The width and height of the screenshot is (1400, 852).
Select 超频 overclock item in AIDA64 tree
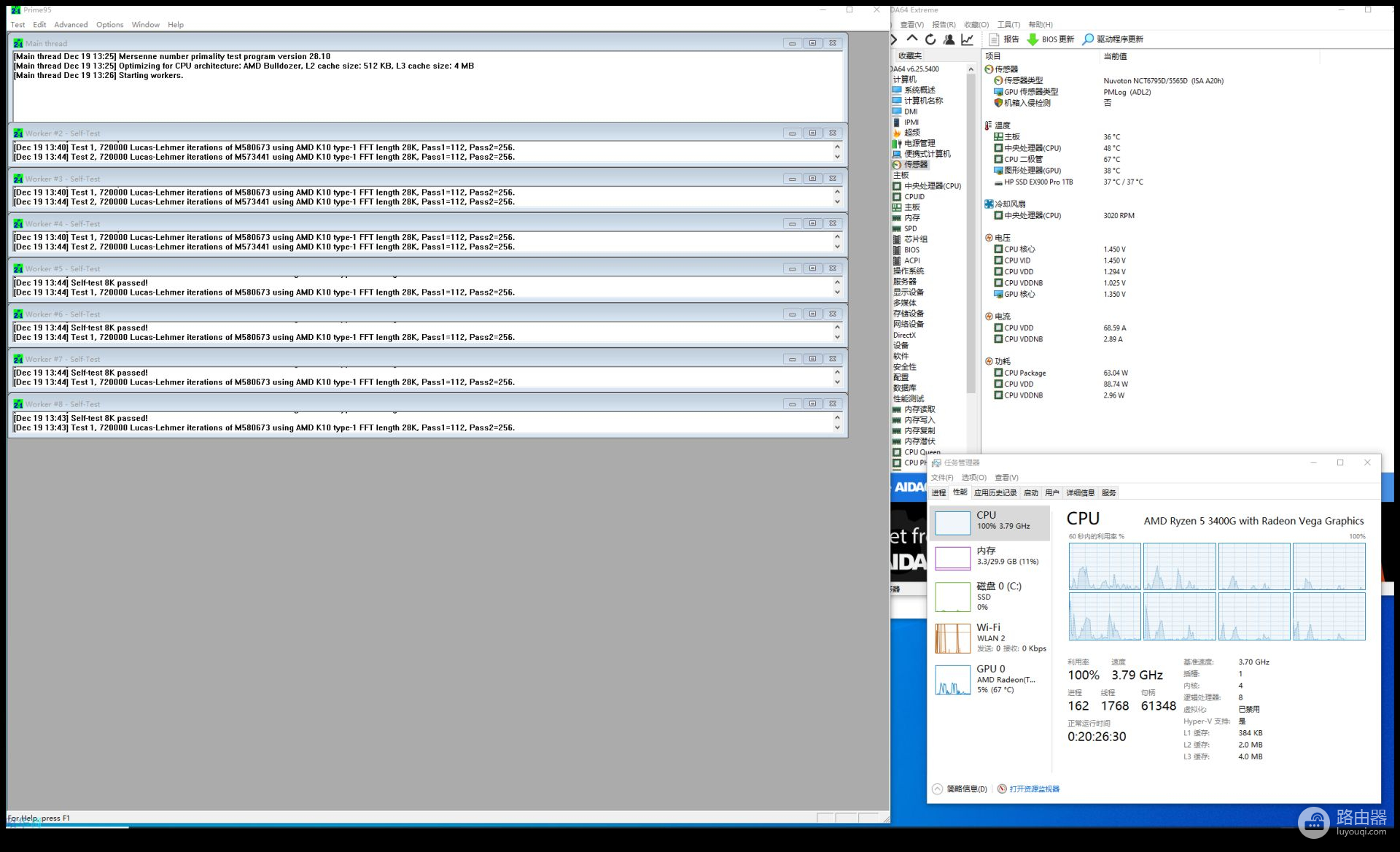pyautogui.click(x=911, y=133)
